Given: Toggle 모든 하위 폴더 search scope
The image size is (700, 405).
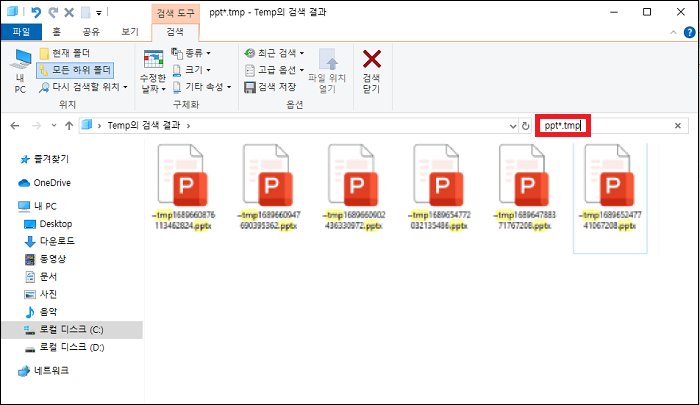Looking at the screenshot, I should [75, 70].
